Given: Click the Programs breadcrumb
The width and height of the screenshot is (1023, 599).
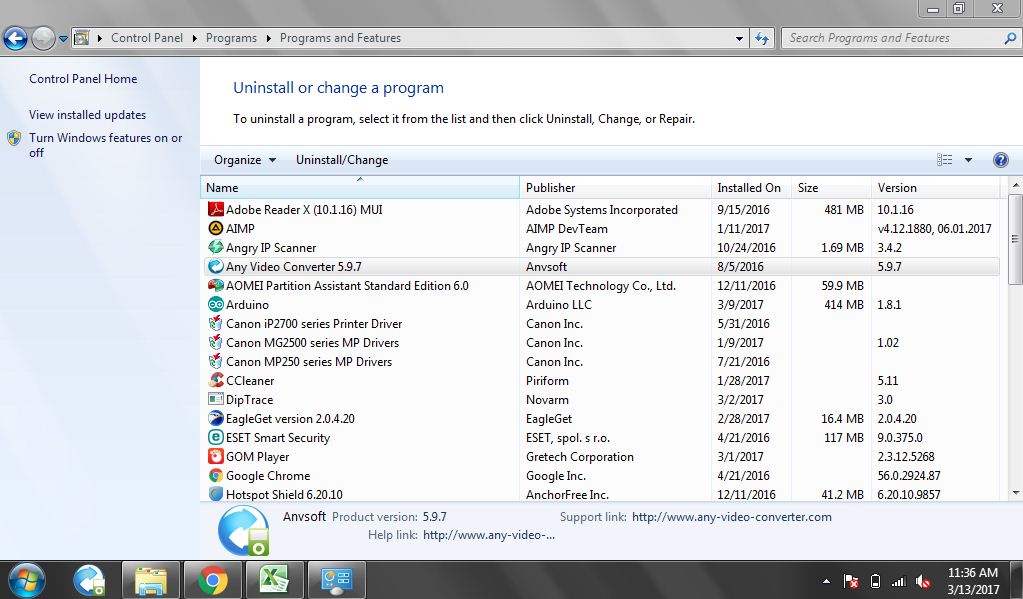Looking at the screenshot, I should (x=231, y=38).
